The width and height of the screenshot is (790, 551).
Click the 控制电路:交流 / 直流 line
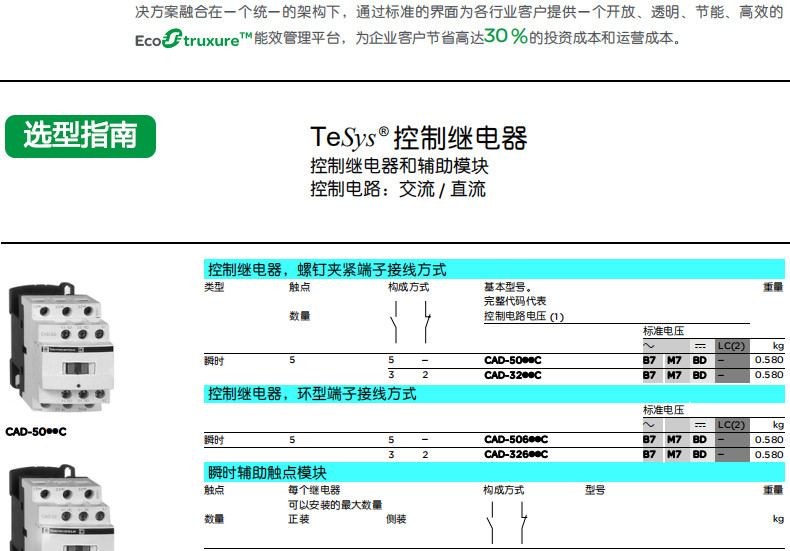coord(398,189)
